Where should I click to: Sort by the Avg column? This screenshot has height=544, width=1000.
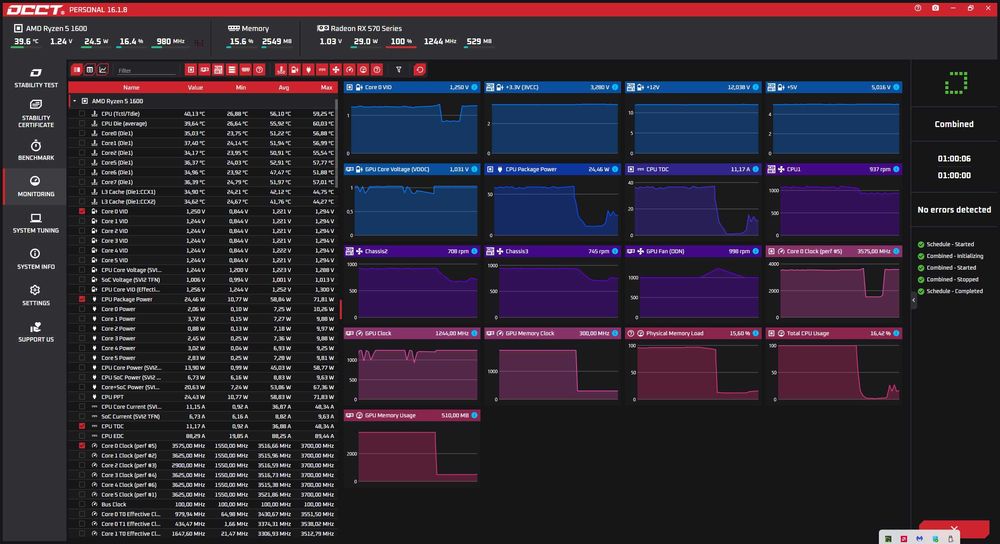click(x=284, y=87)
